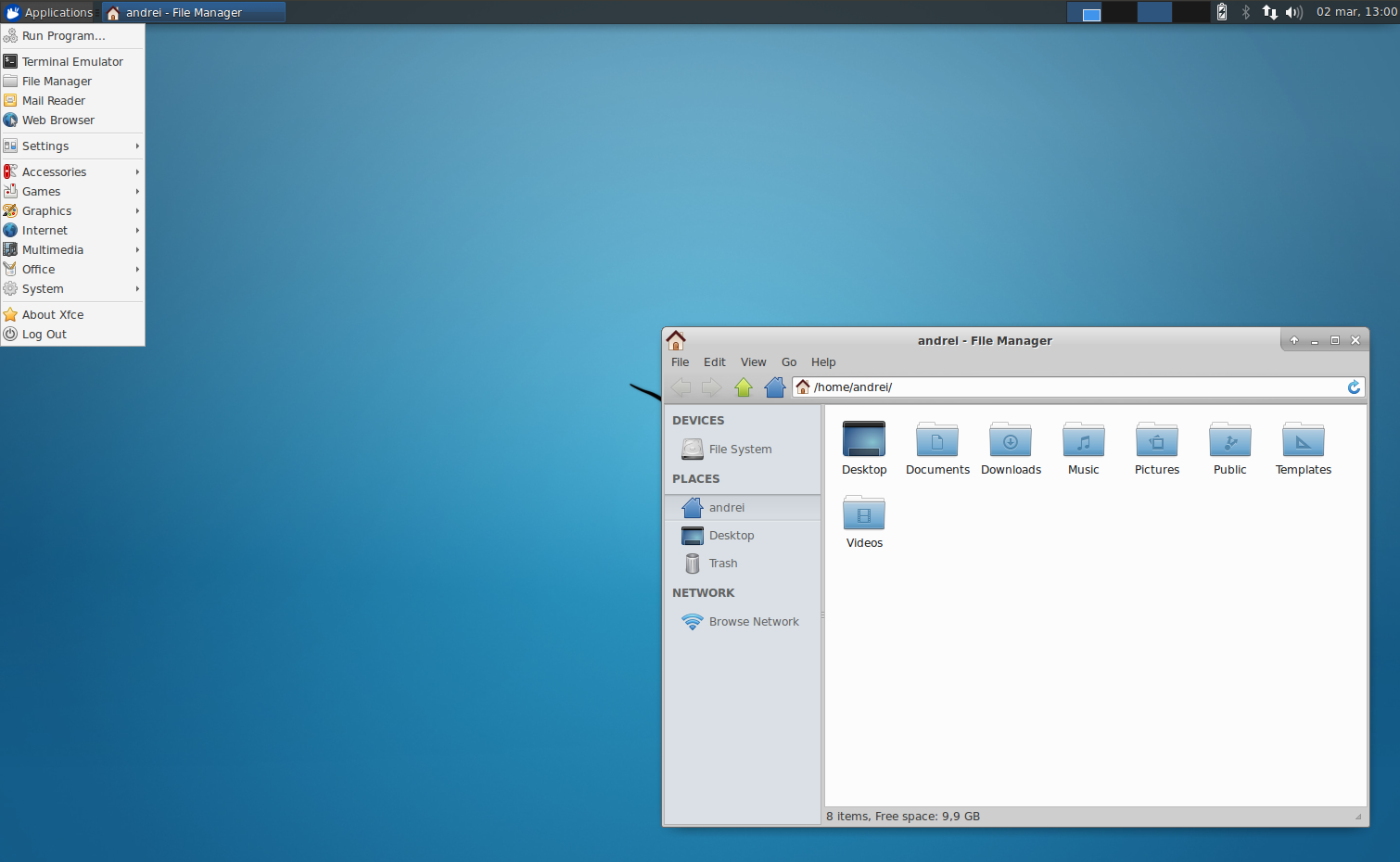The height and width of the screenshot is (862, 1400).
Task: Click the volume icon in system tray
Action: coord(1293,12)
